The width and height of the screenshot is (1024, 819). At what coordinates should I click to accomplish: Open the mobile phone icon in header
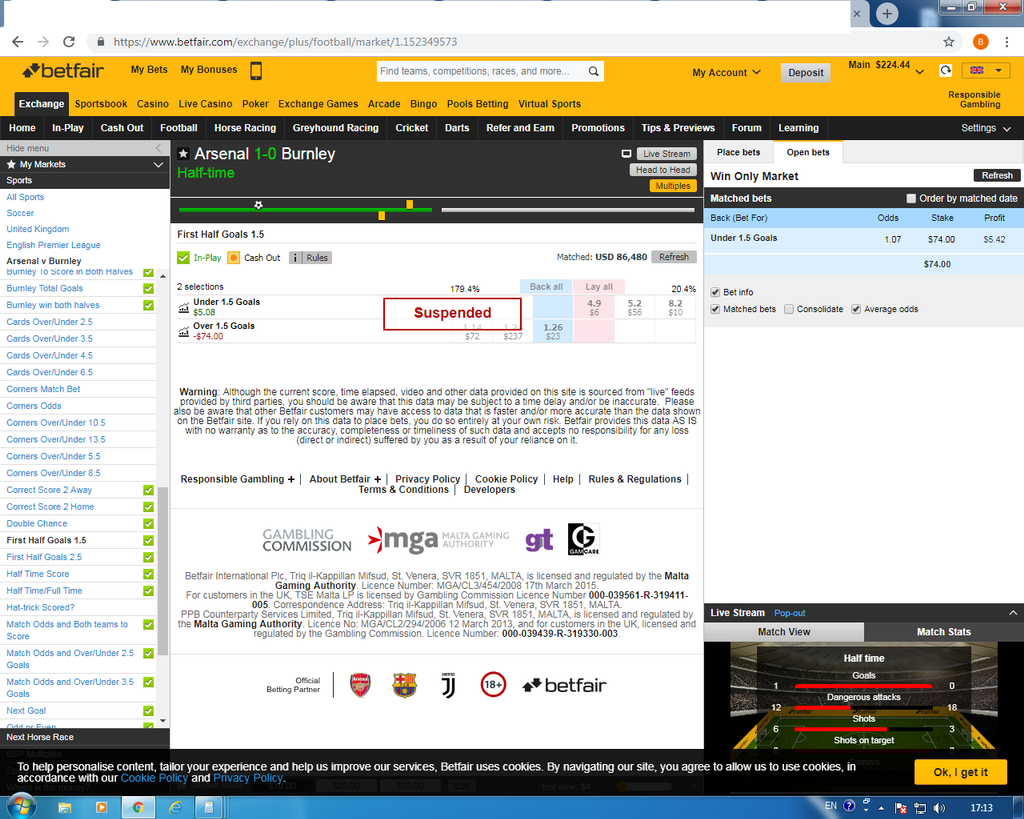click(256, 71)
